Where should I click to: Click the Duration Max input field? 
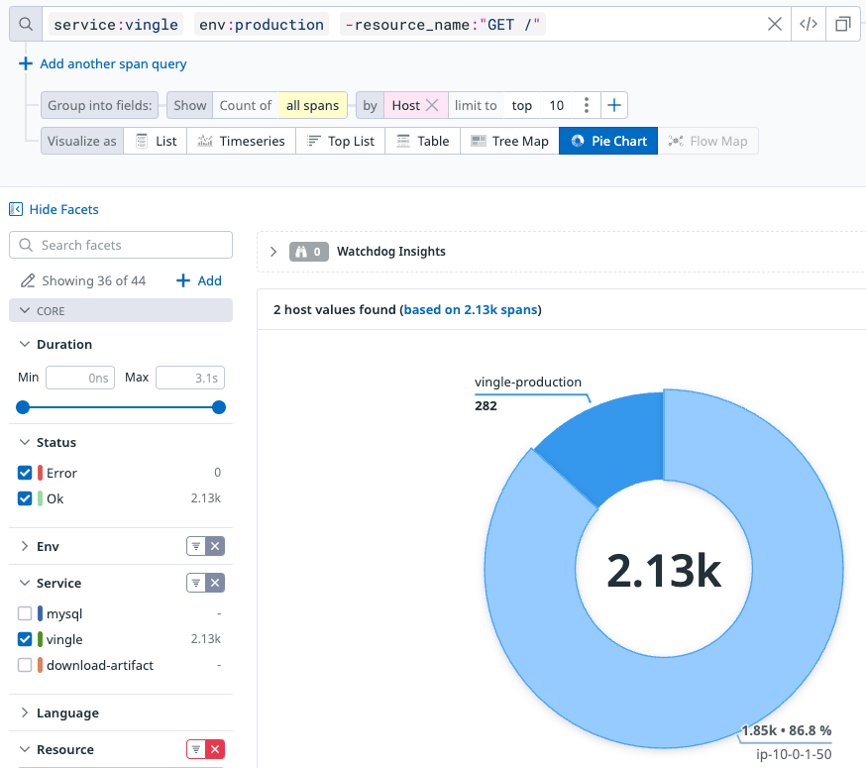[190, 378]
